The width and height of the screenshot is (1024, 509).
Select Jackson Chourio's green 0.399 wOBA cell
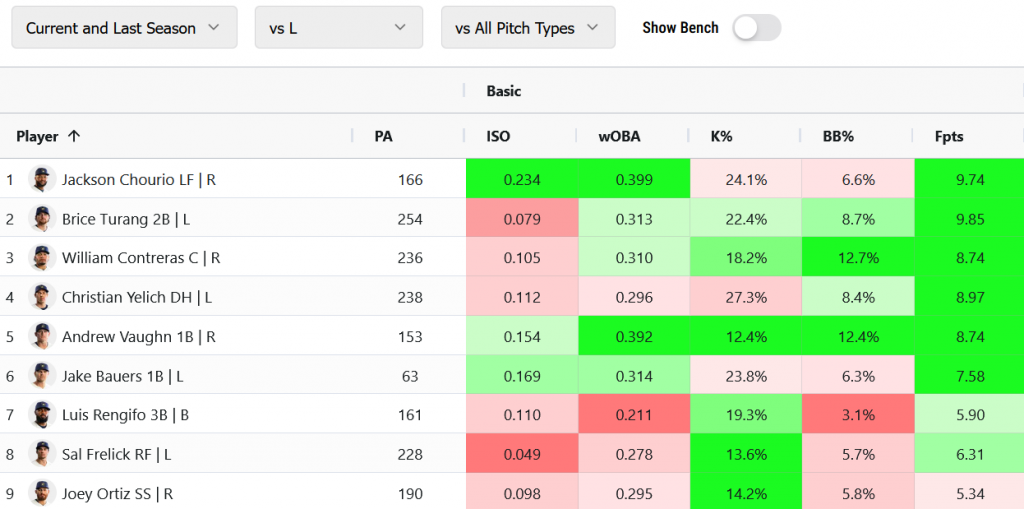[x=634, y=179]
